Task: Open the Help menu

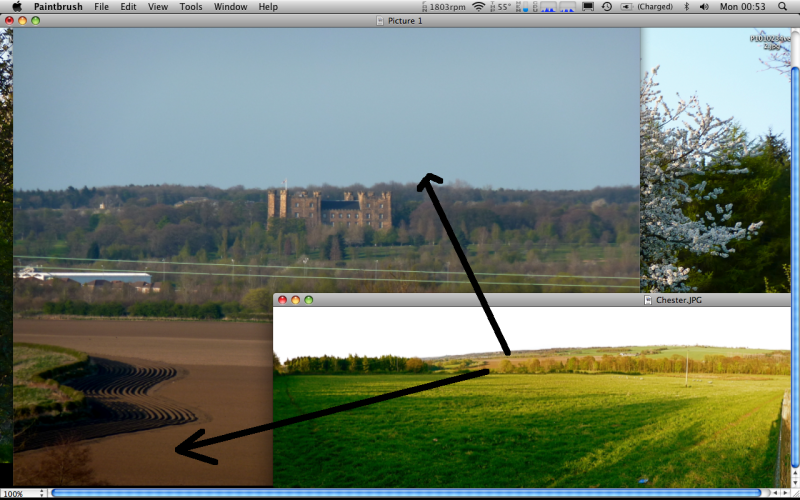Action: (x=268, y=7)
